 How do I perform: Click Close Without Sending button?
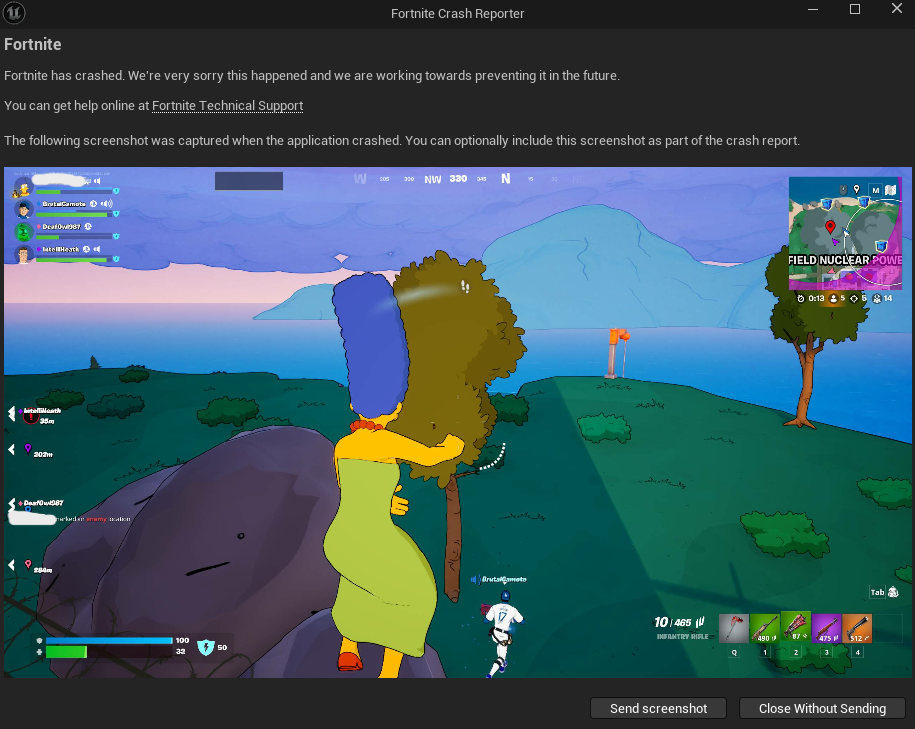click(x=822, y=709)
